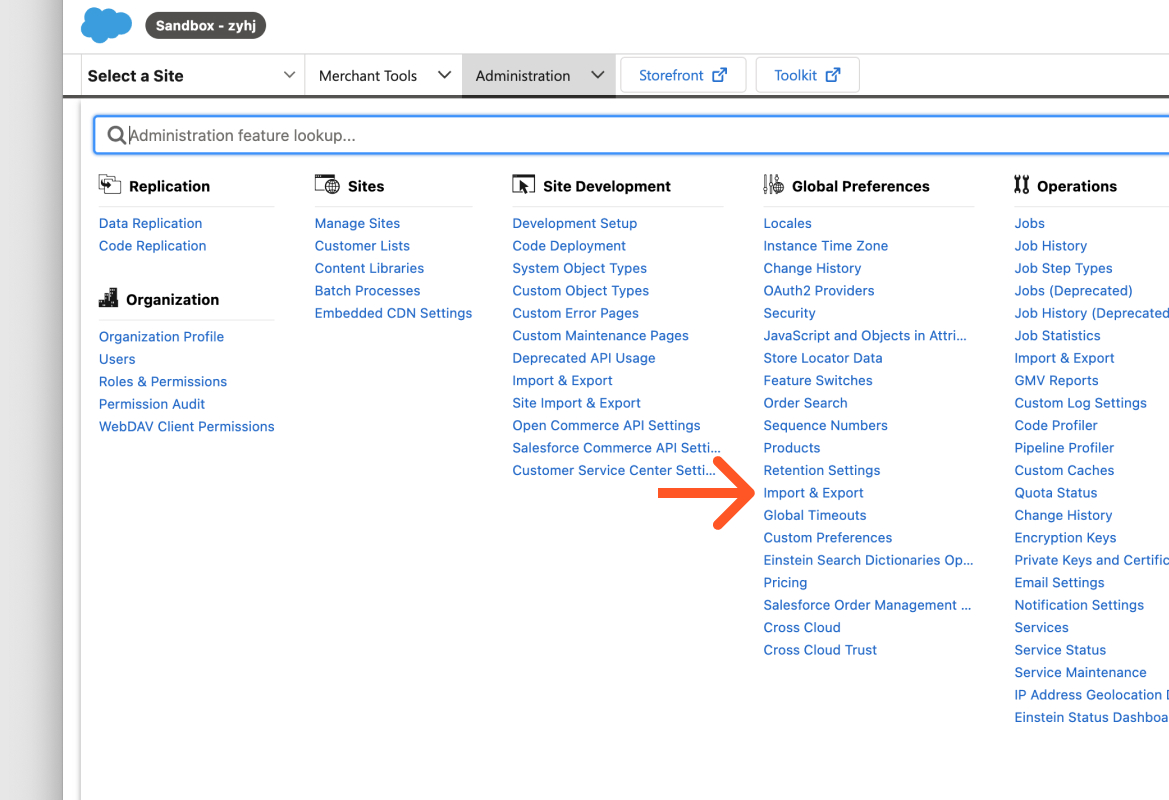Open Code Profiler
Image resolution: width=1169 pixels, height=800 pixels.
coord(1056,425)
